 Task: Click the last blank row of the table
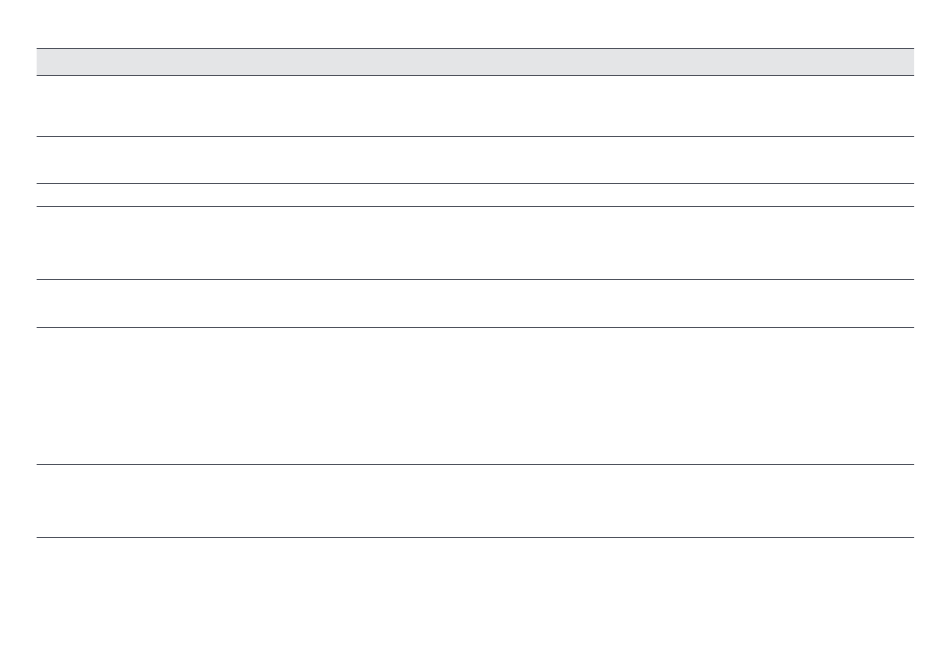point(475,501)
